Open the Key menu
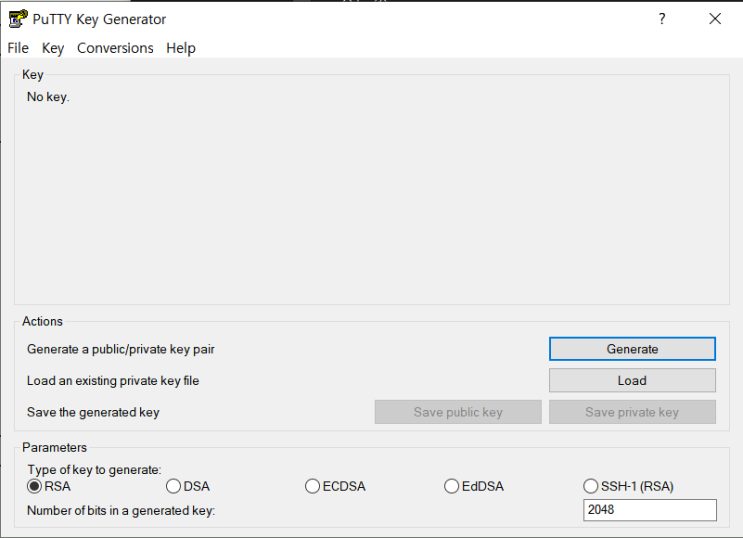The image size is (743, 538). (53, 48)
